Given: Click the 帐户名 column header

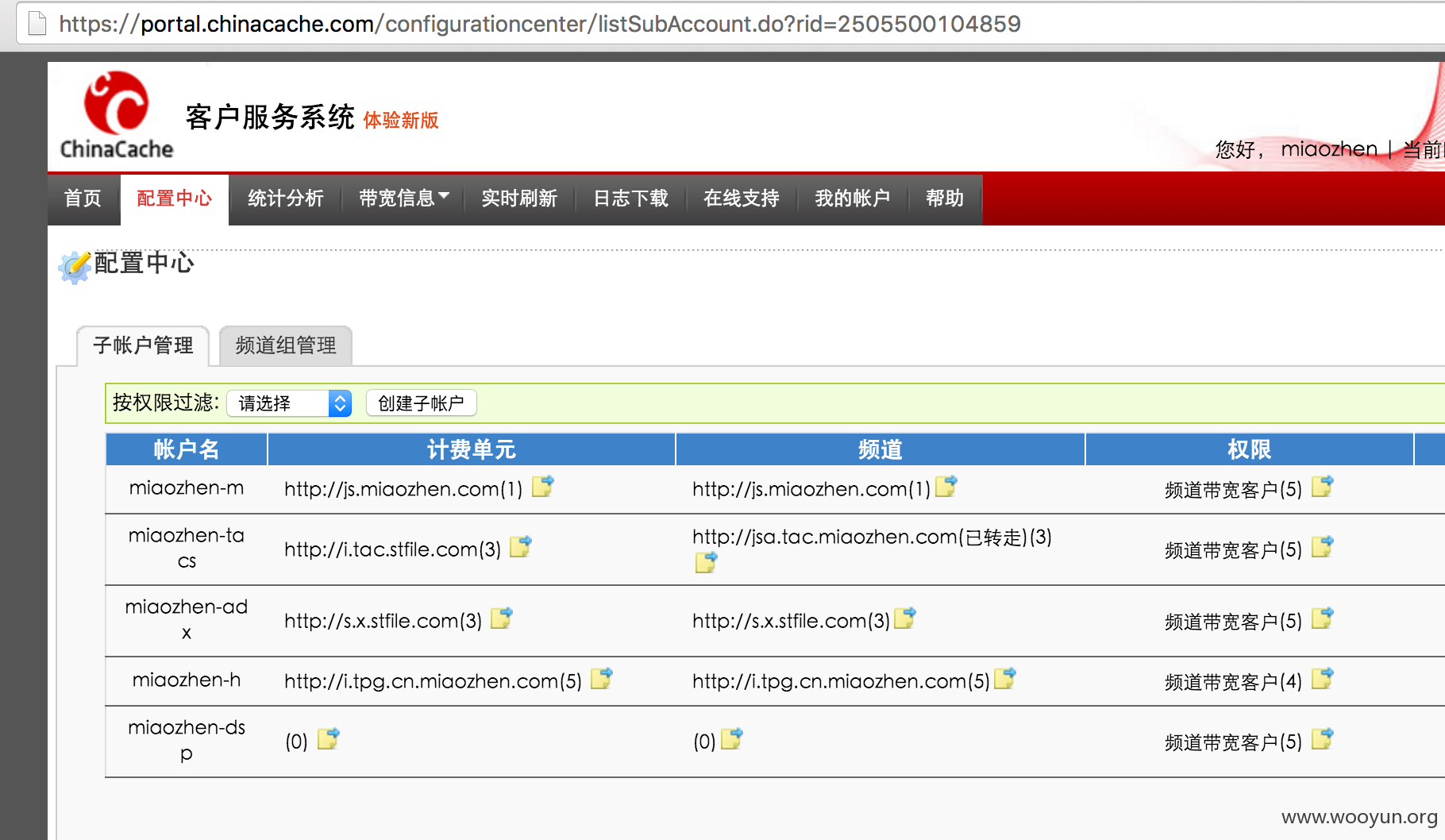Looking at the screenshot, I should pos(187,449).
